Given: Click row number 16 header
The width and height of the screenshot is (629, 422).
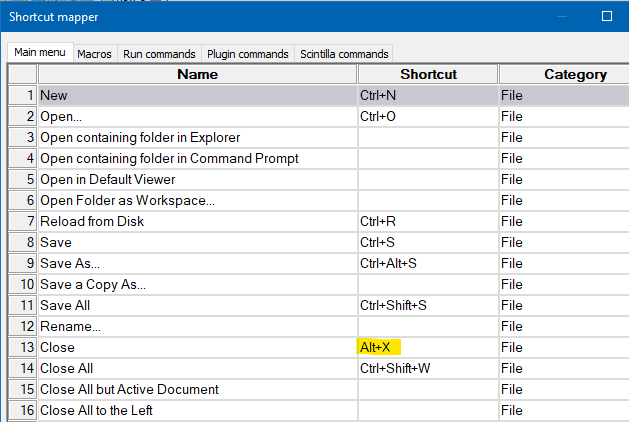Looking at the screenshot, I should pos(23,410).
